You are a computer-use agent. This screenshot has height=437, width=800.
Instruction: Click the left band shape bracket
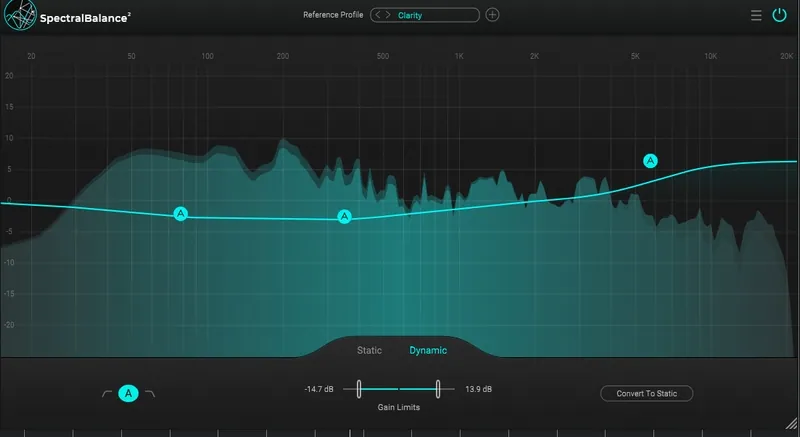[106, 394]
